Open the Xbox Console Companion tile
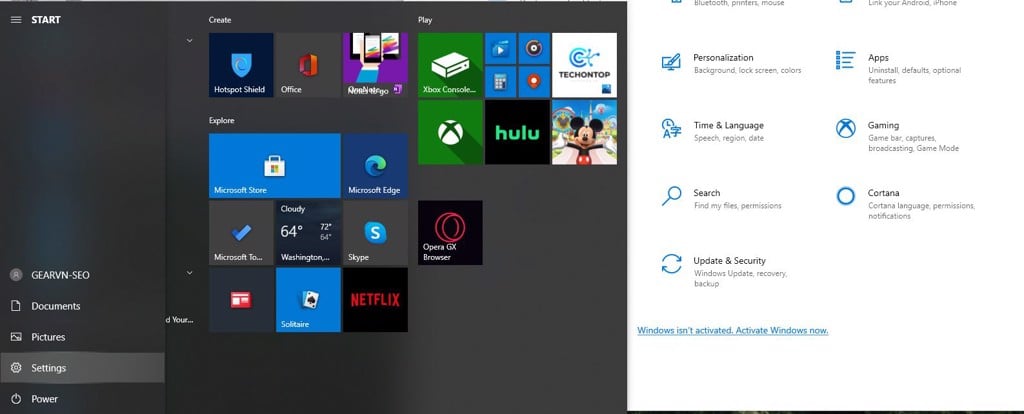 tap(450, 65)
